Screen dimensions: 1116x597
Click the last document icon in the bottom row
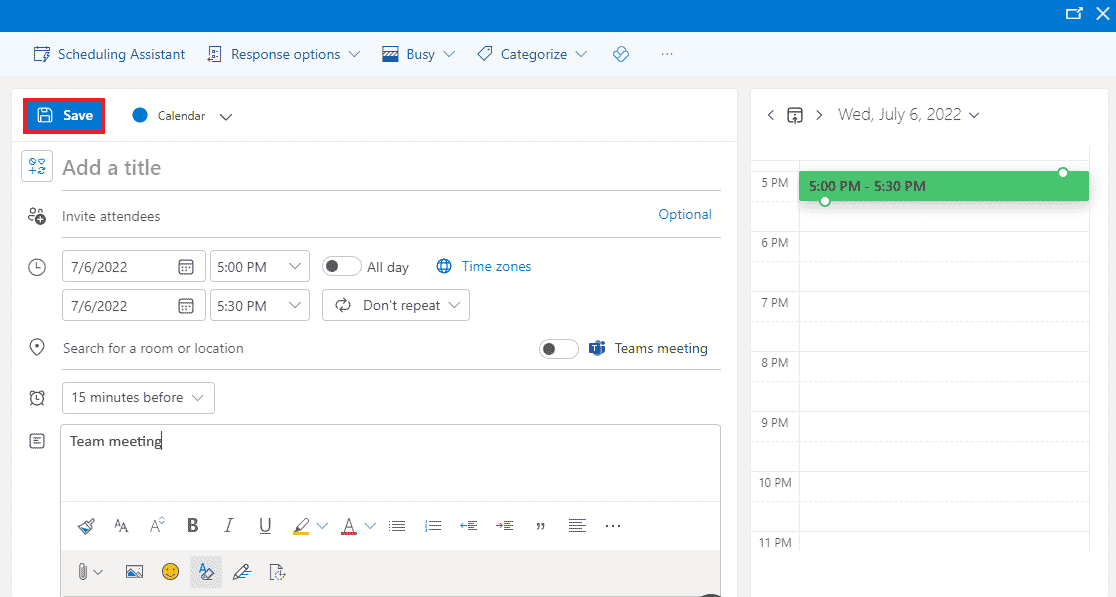pyautogui.click(x=277, y=571)
